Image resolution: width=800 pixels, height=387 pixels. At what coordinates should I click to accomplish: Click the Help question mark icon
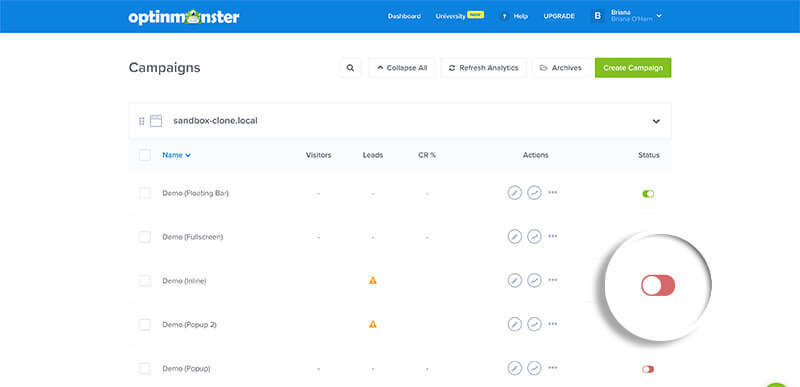point(505,16)
